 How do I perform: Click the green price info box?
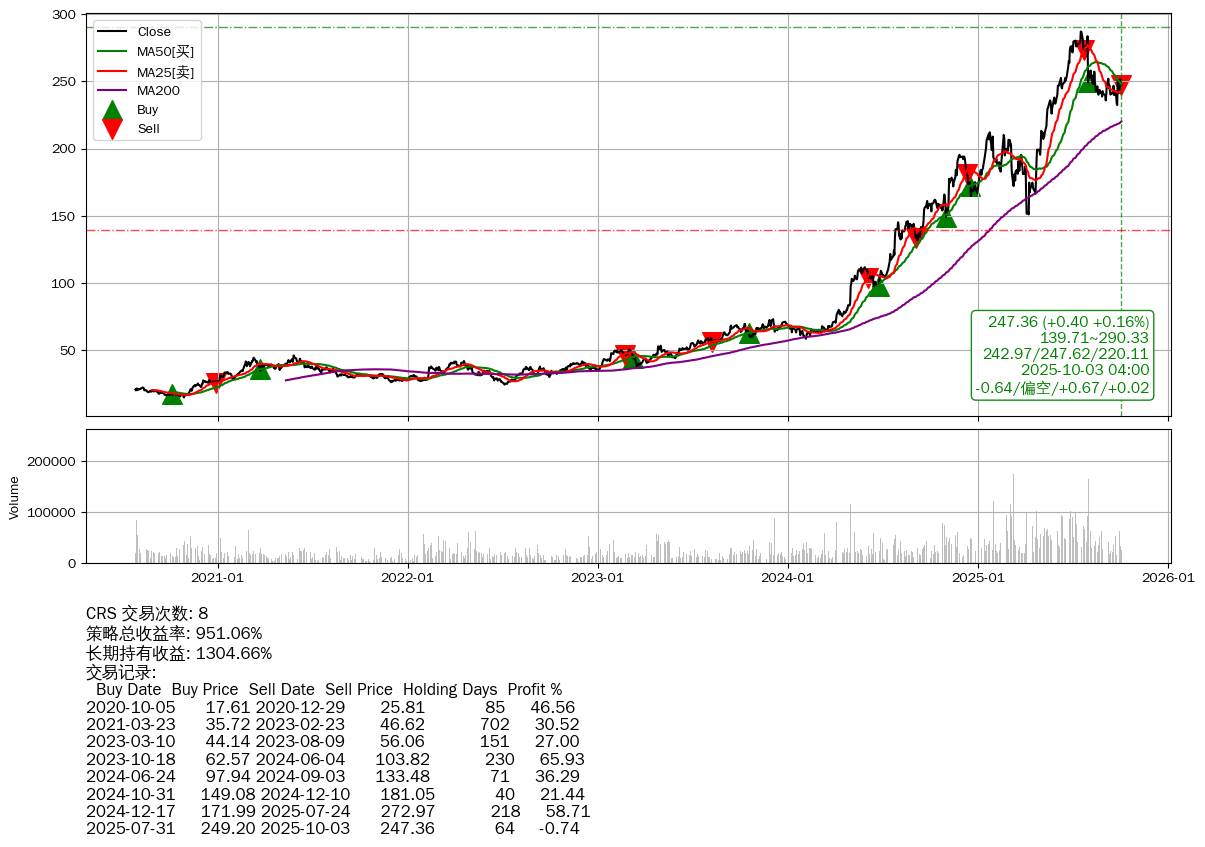coord(1061,355)
